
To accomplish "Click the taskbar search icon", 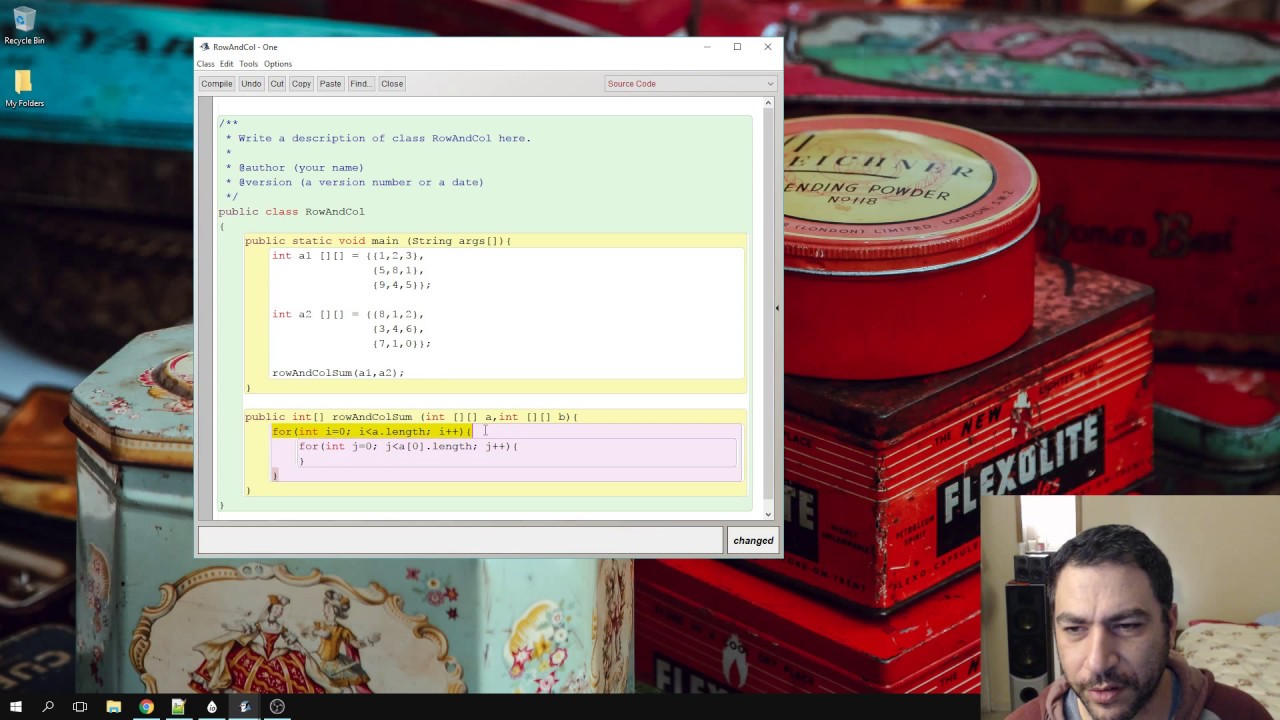I will pos(48,707).
